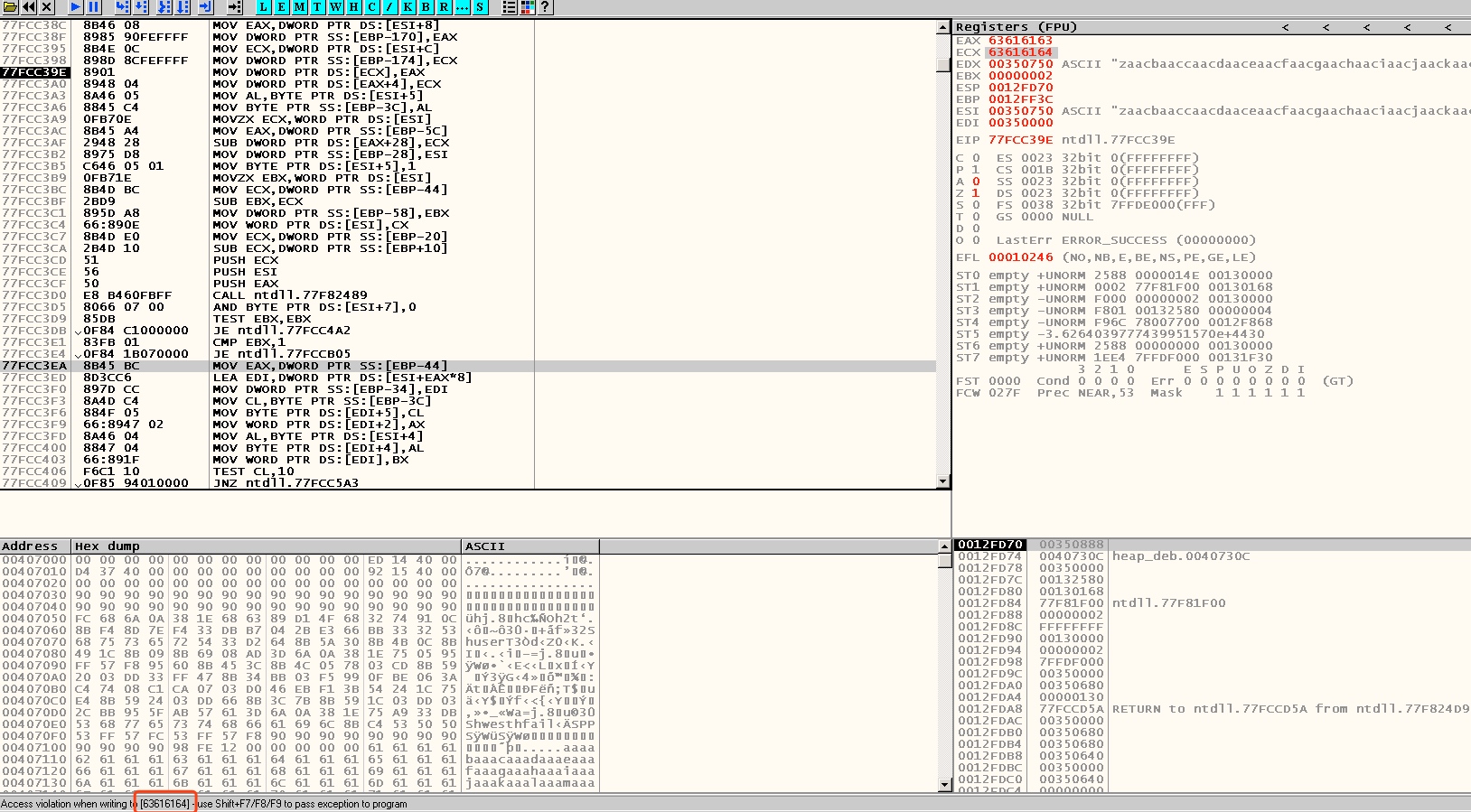Select the EAX register value 63616163
Viewport: 1471px width, 812px height.
[1020, 41]
